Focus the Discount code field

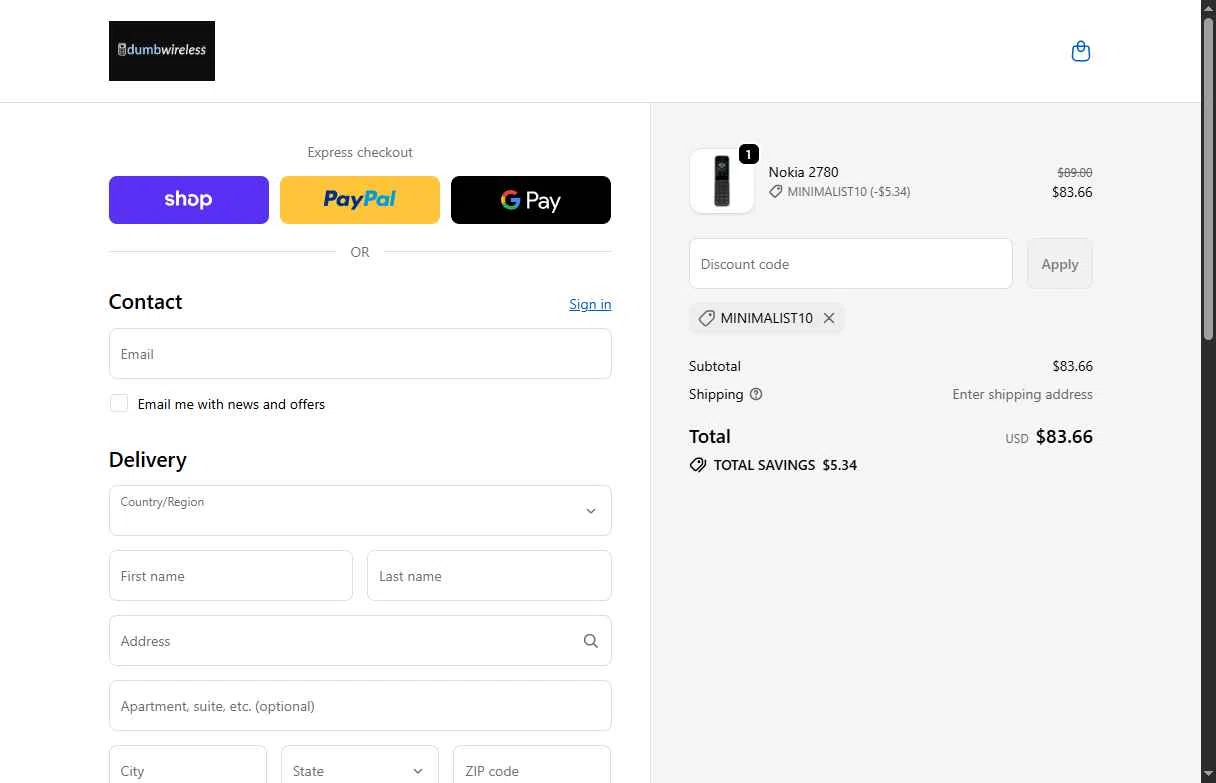851,264
